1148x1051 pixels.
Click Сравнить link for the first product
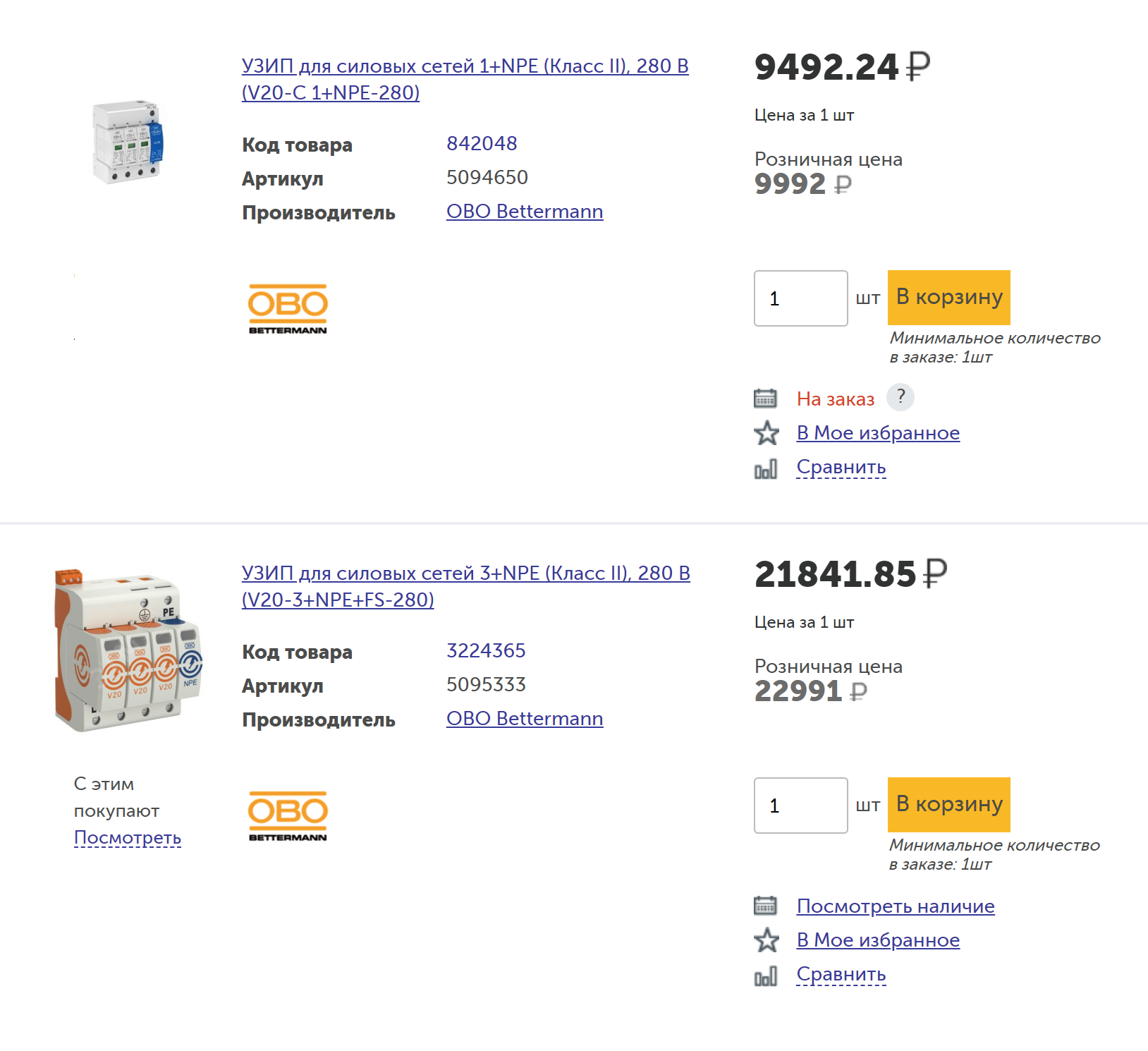tap(841, 468)
